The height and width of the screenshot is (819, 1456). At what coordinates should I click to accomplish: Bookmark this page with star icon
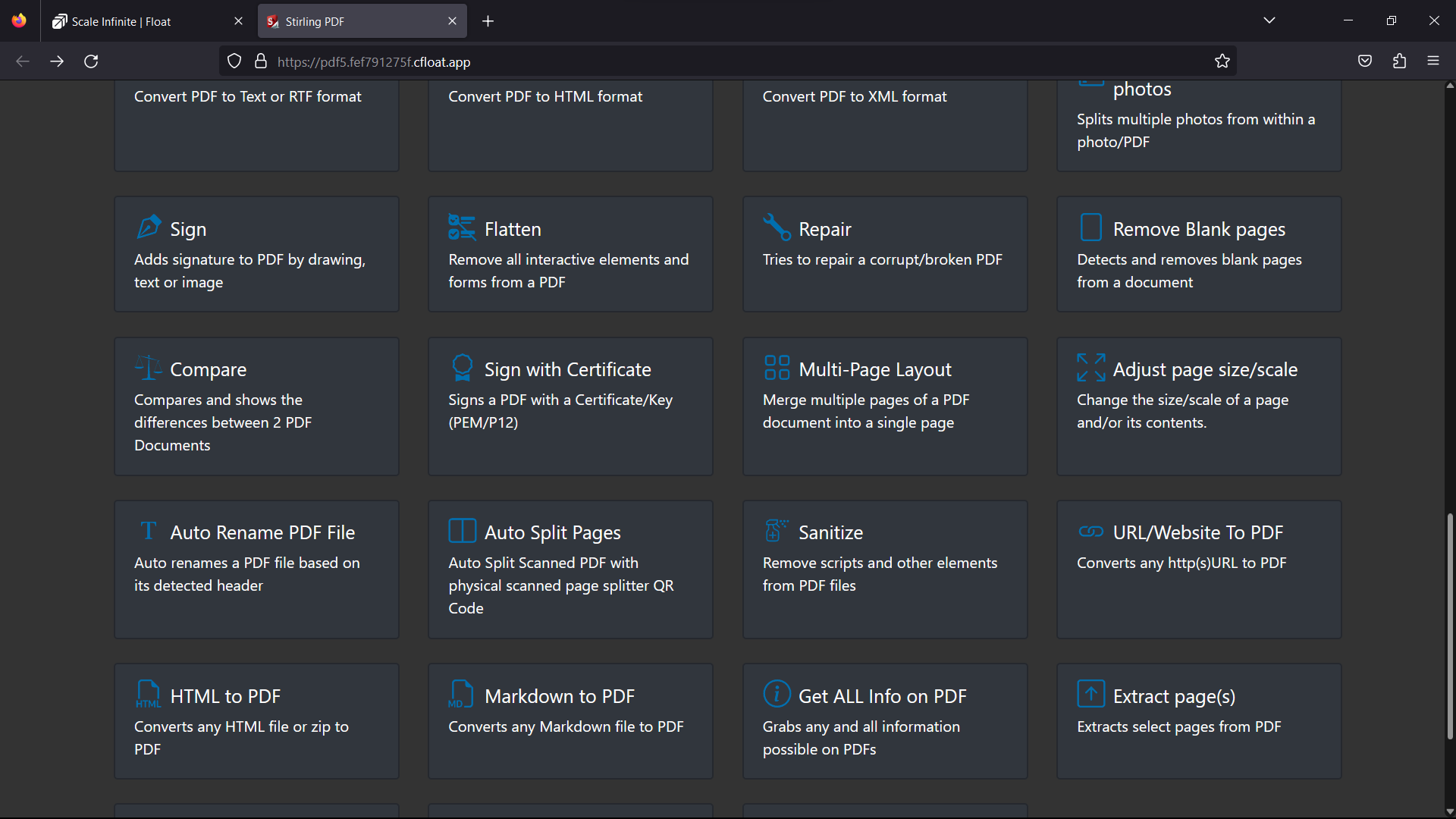[1222, 61]
